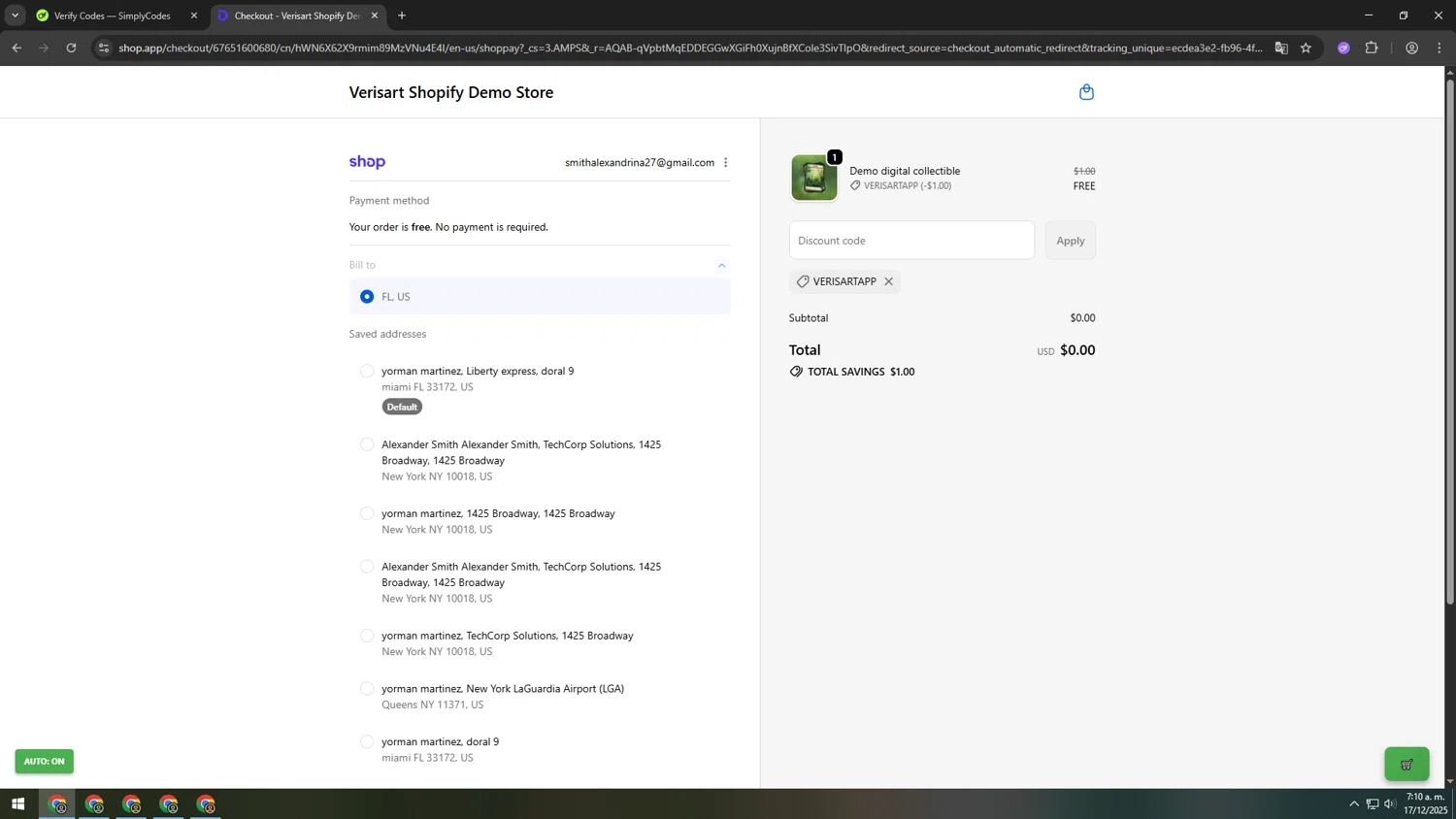Screen dimensions: 1456x819
Task: Open account options three-dot menu
Action: click(x=725, y=162)
